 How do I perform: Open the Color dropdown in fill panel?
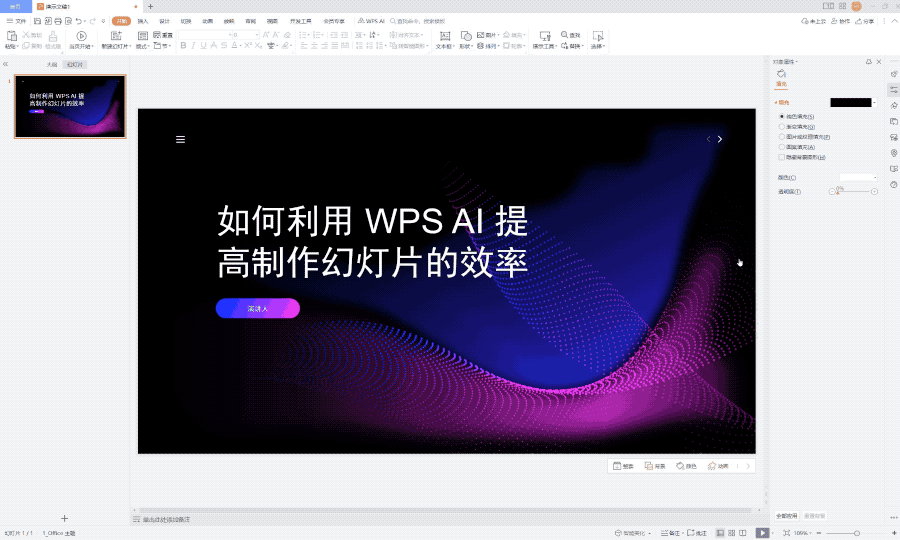click(x=859, y=177)
